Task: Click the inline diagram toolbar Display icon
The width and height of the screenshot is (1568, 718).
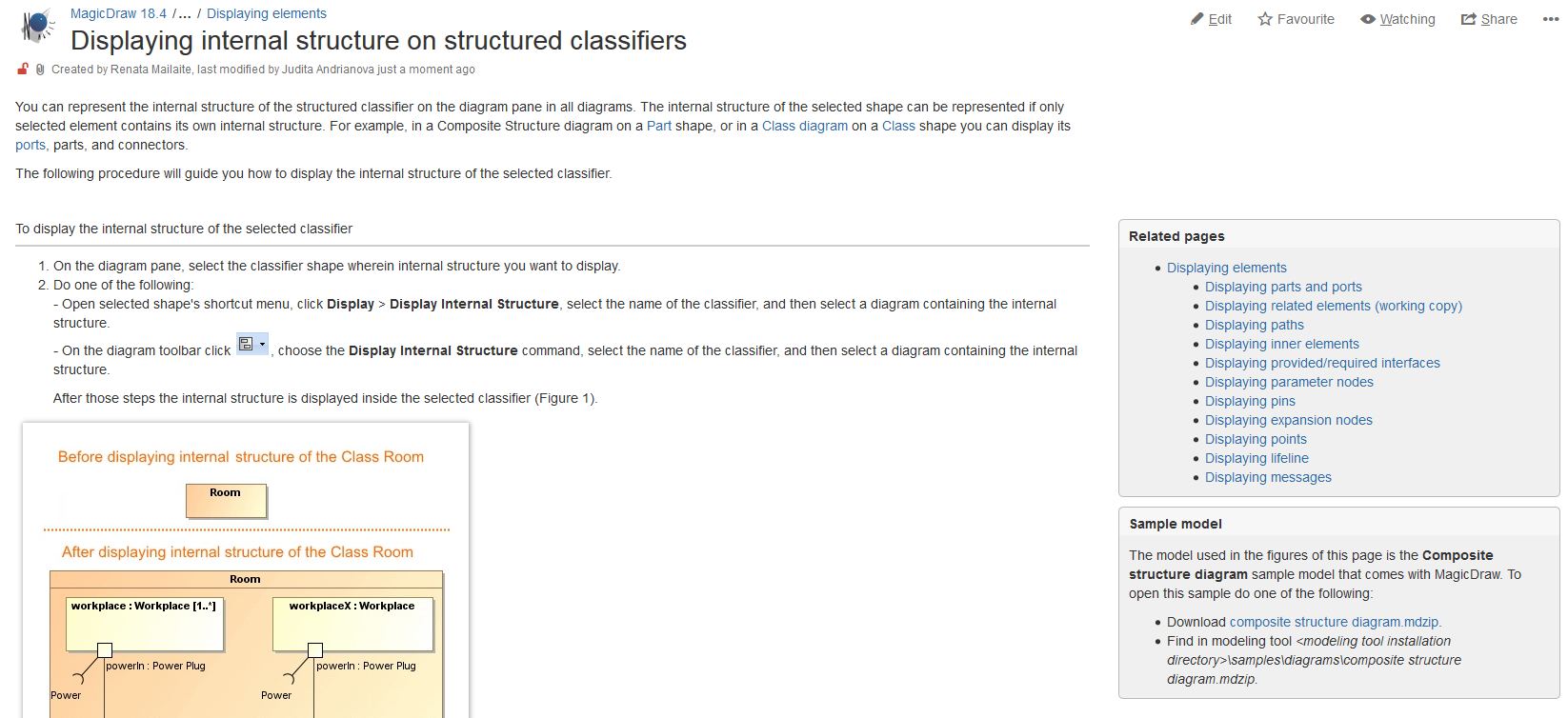Action: [252, 345]
